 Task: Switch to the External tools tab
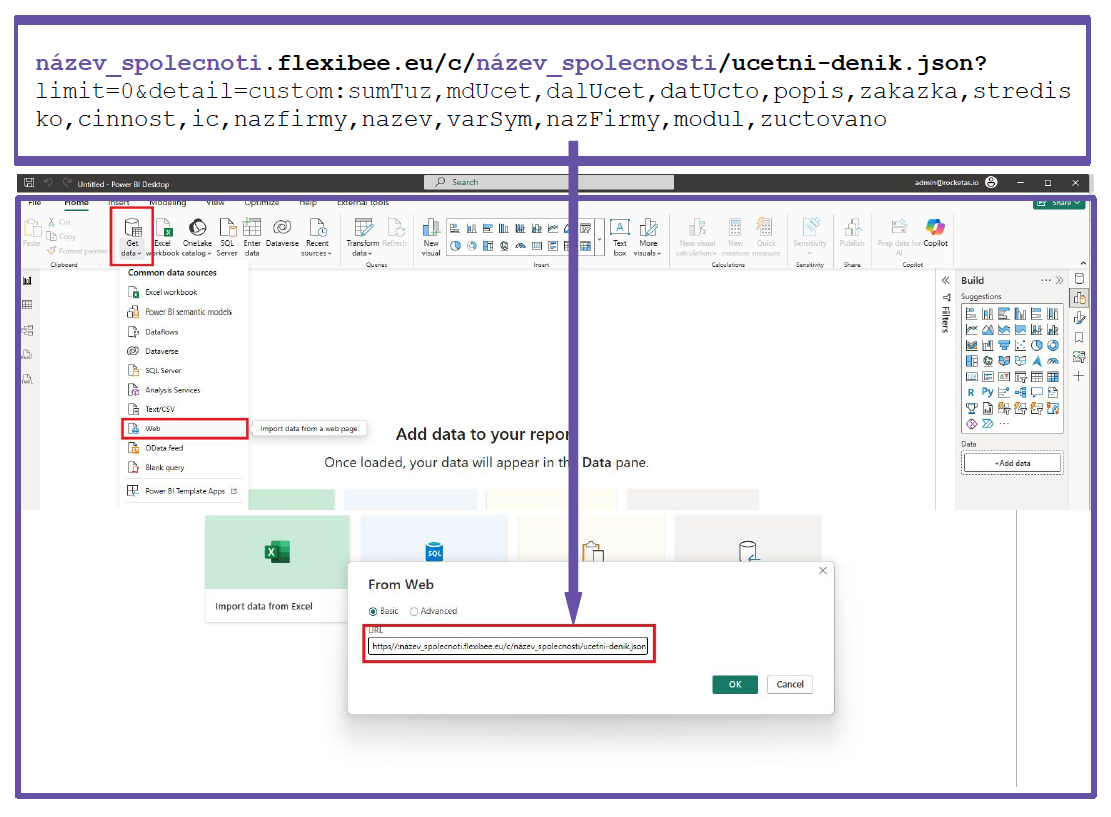[363, 203]
